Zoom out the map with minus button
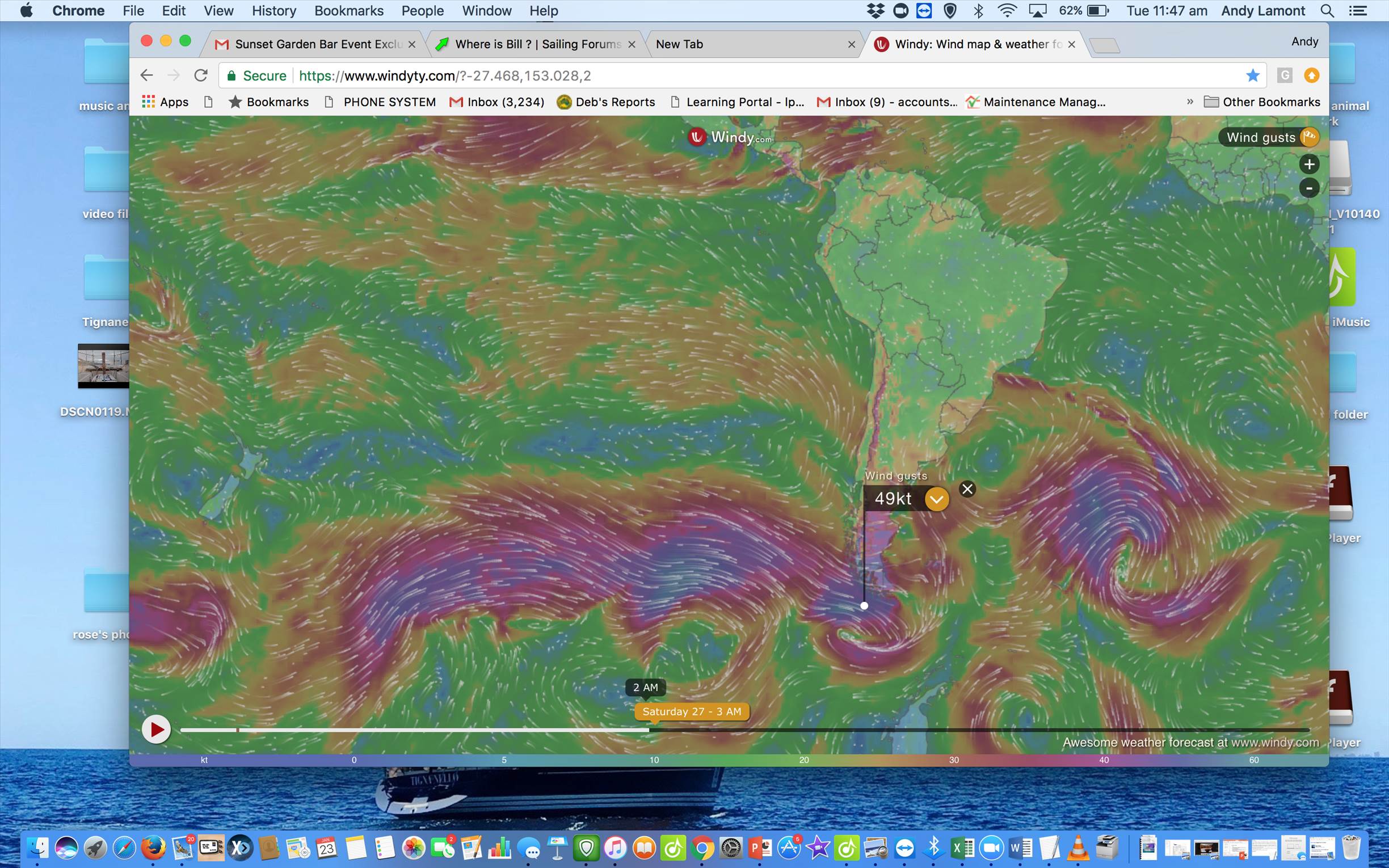This screenshot has height=868, width=1389. [1308, 188]
